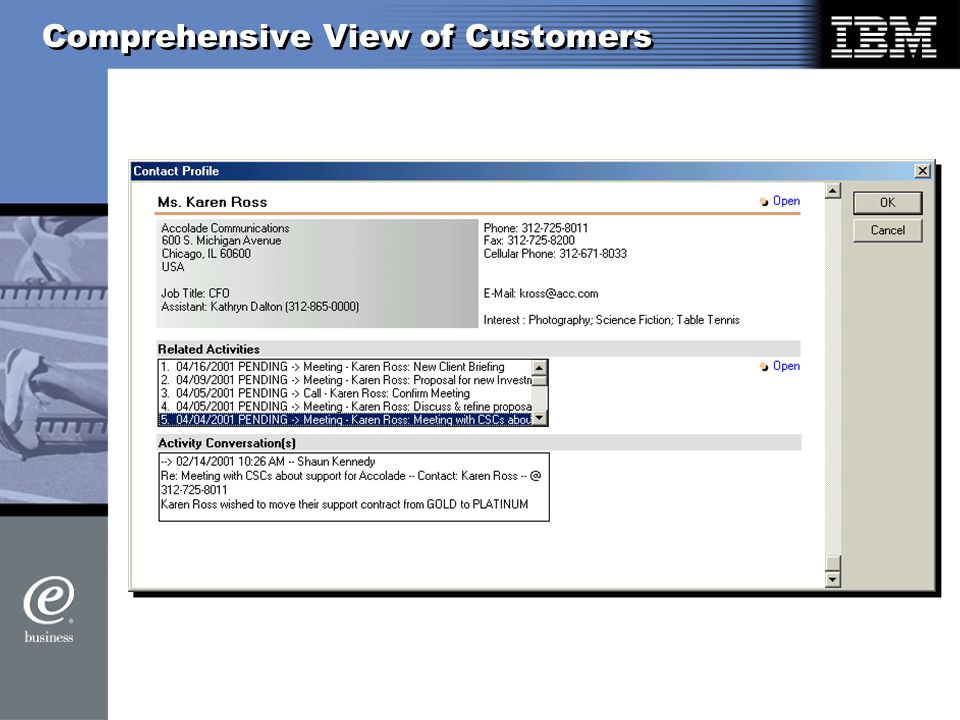Click bullet icon beside Related Activities Open link
Screen dimensions: 960x720
click(764, 367)
